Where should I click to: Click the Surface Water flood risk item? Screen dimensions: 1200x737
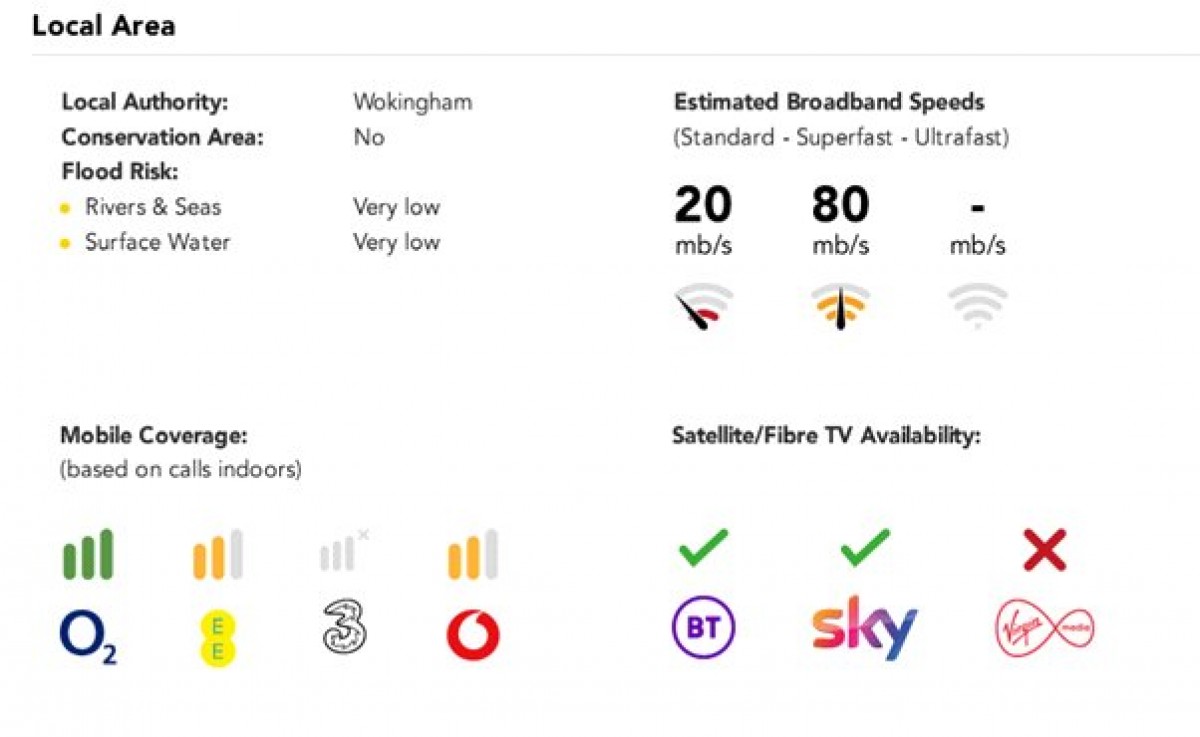point(157,242)
